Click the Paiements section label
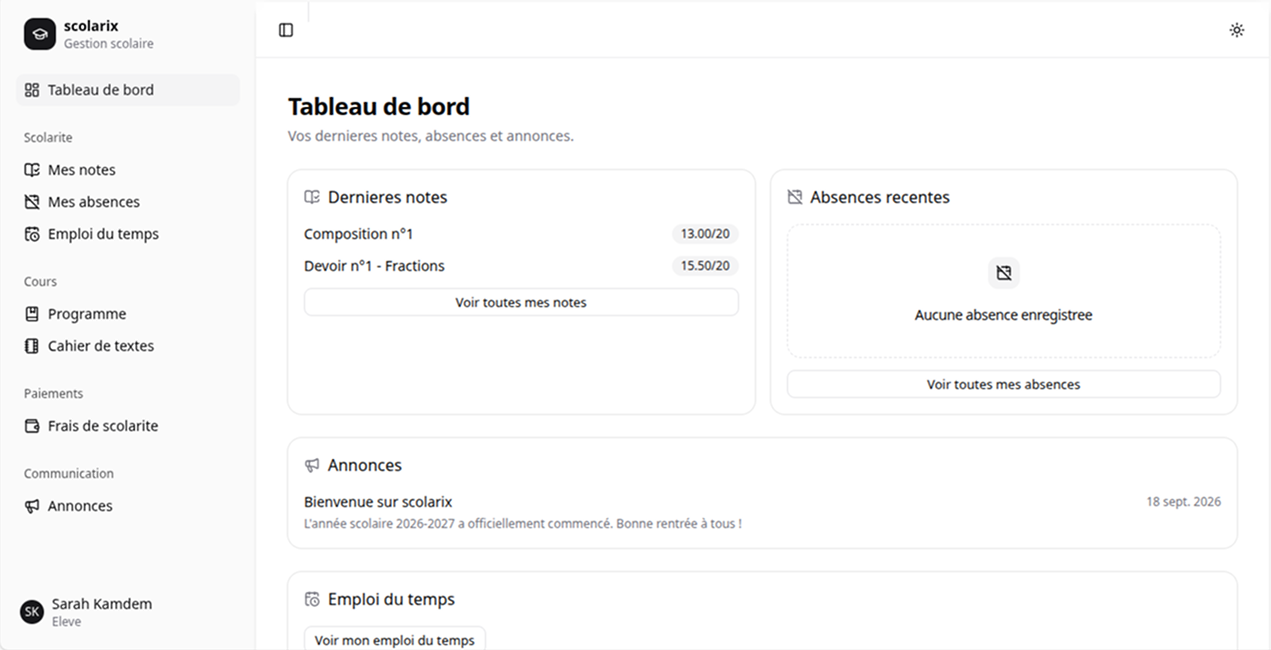 coord(53,394)
